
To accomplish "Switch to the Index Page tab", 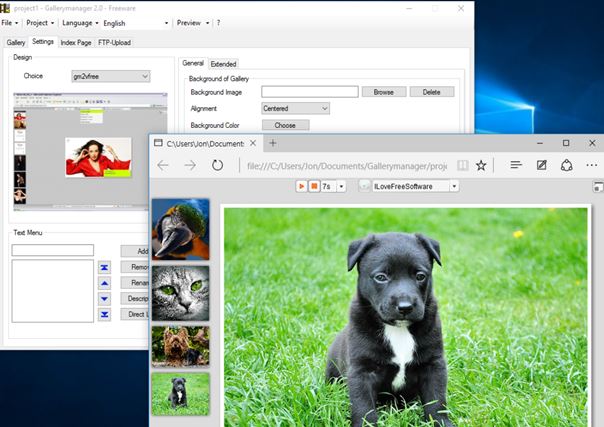I will (x=76, y=43).
